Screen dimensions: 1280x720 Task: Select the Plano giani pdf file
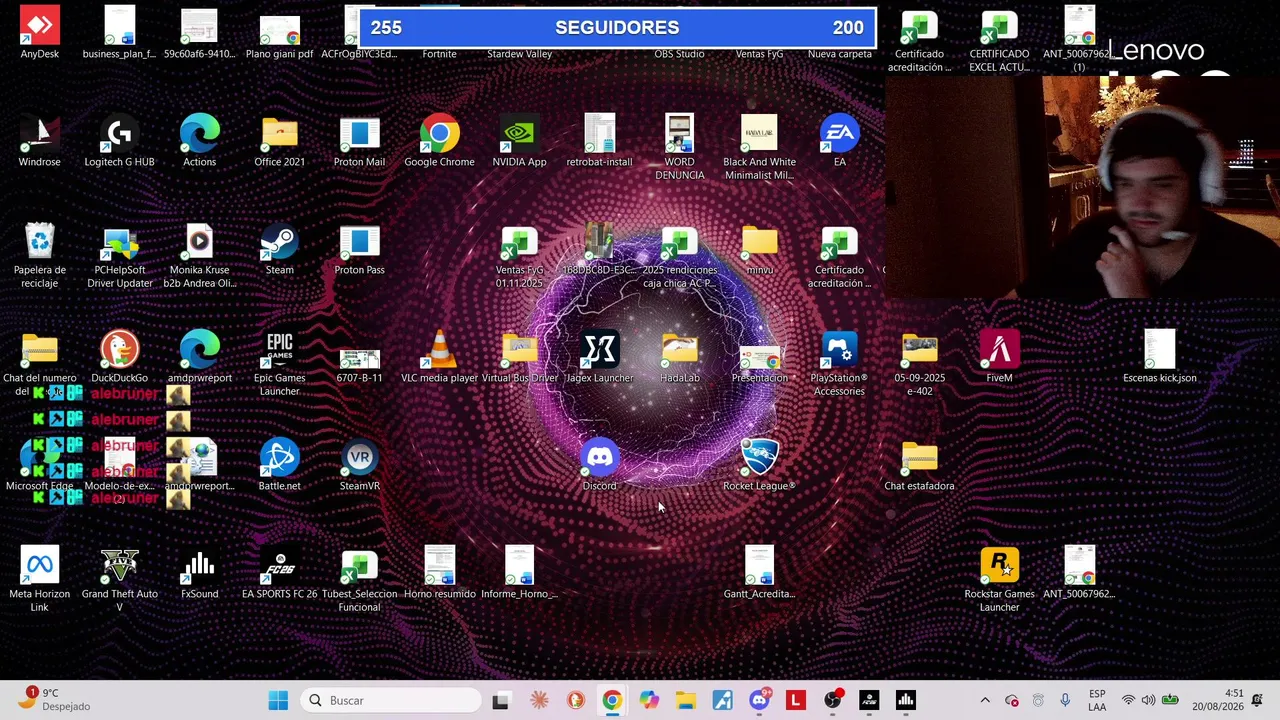click(279, 34)
